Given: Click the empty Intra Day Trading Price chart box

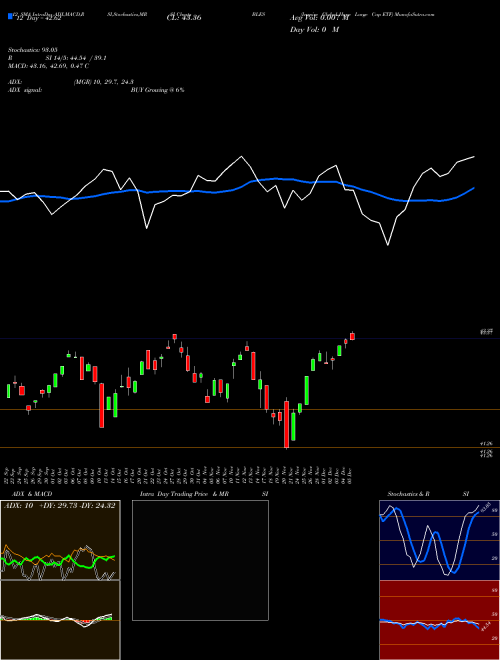Looking at the screenshot, I should [200, 560].
